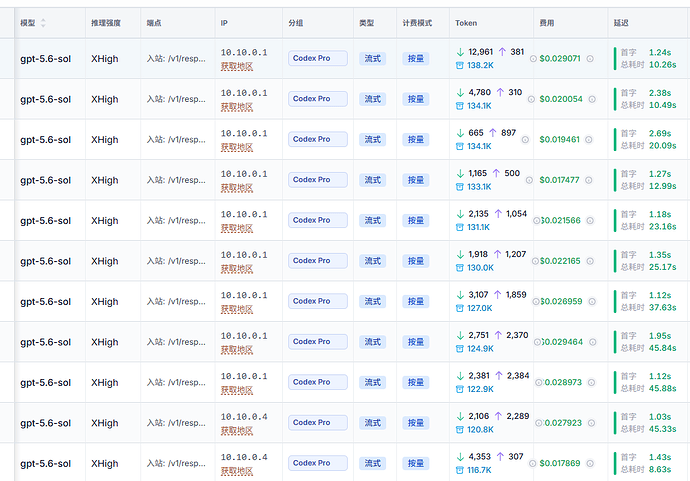The height and width of the screenshot is (481, 690).
Task: Open token details icon beside 4,353 / 307
Action: pyautogui.click(x=532, y=463)
